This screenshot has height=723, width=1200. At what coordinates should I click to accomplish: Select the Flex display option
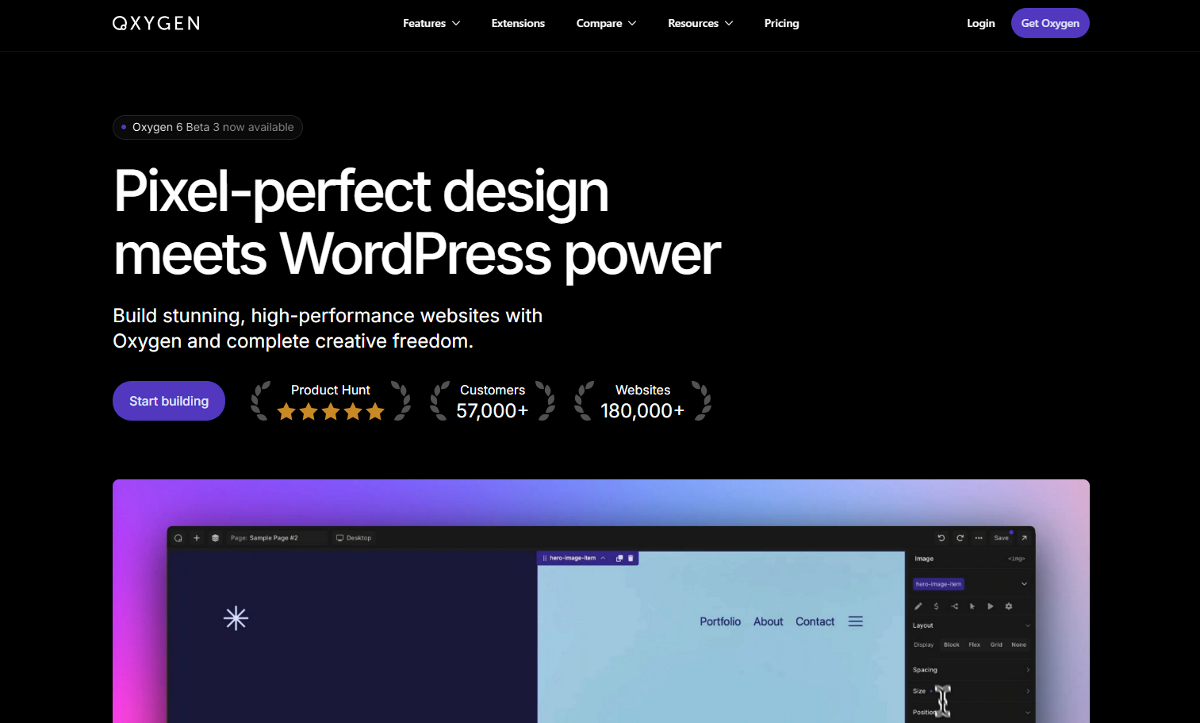click(974, 645)
